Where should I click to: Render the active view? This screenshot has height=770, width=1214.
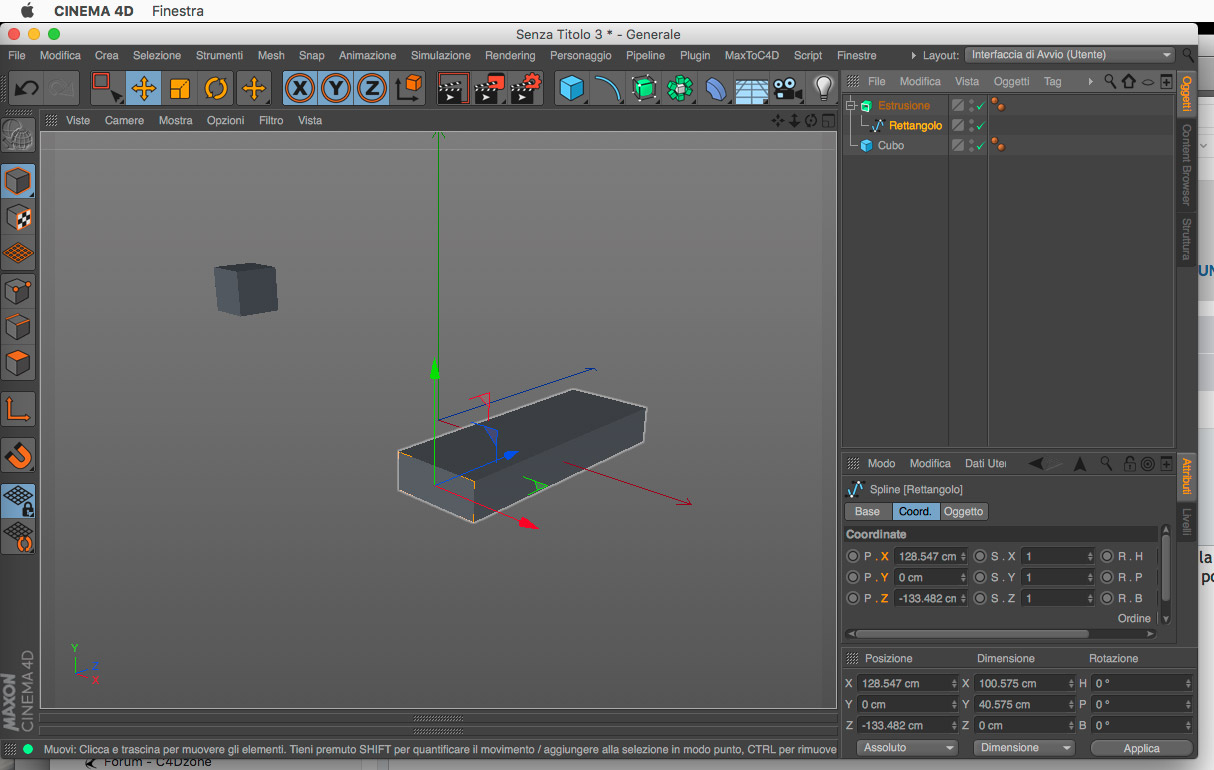[x=454, y=88]
